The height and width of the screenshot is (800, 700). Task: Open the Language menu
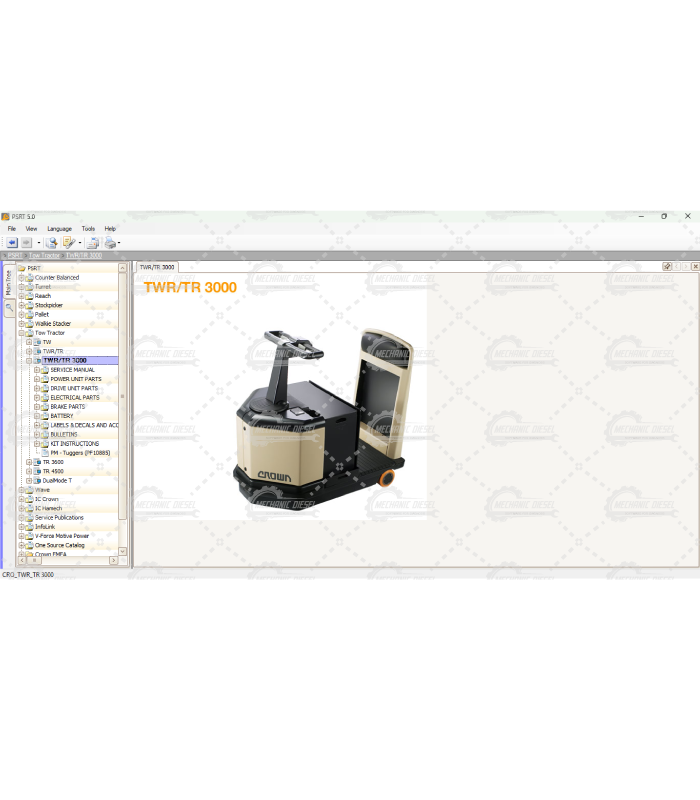pyautogui.click(x=59, y=229)
